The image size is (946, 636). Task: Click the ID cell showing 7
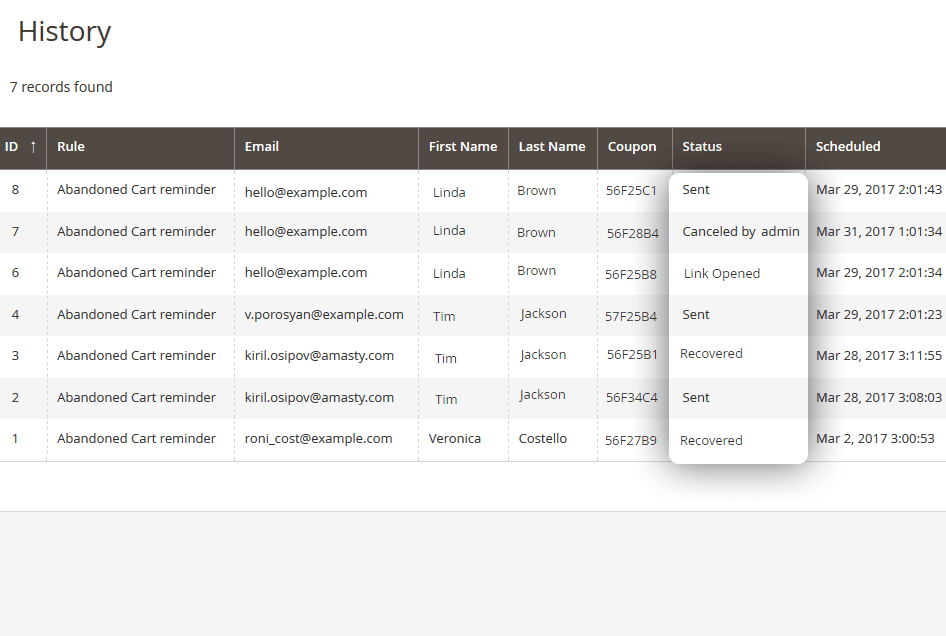(15, 232)
